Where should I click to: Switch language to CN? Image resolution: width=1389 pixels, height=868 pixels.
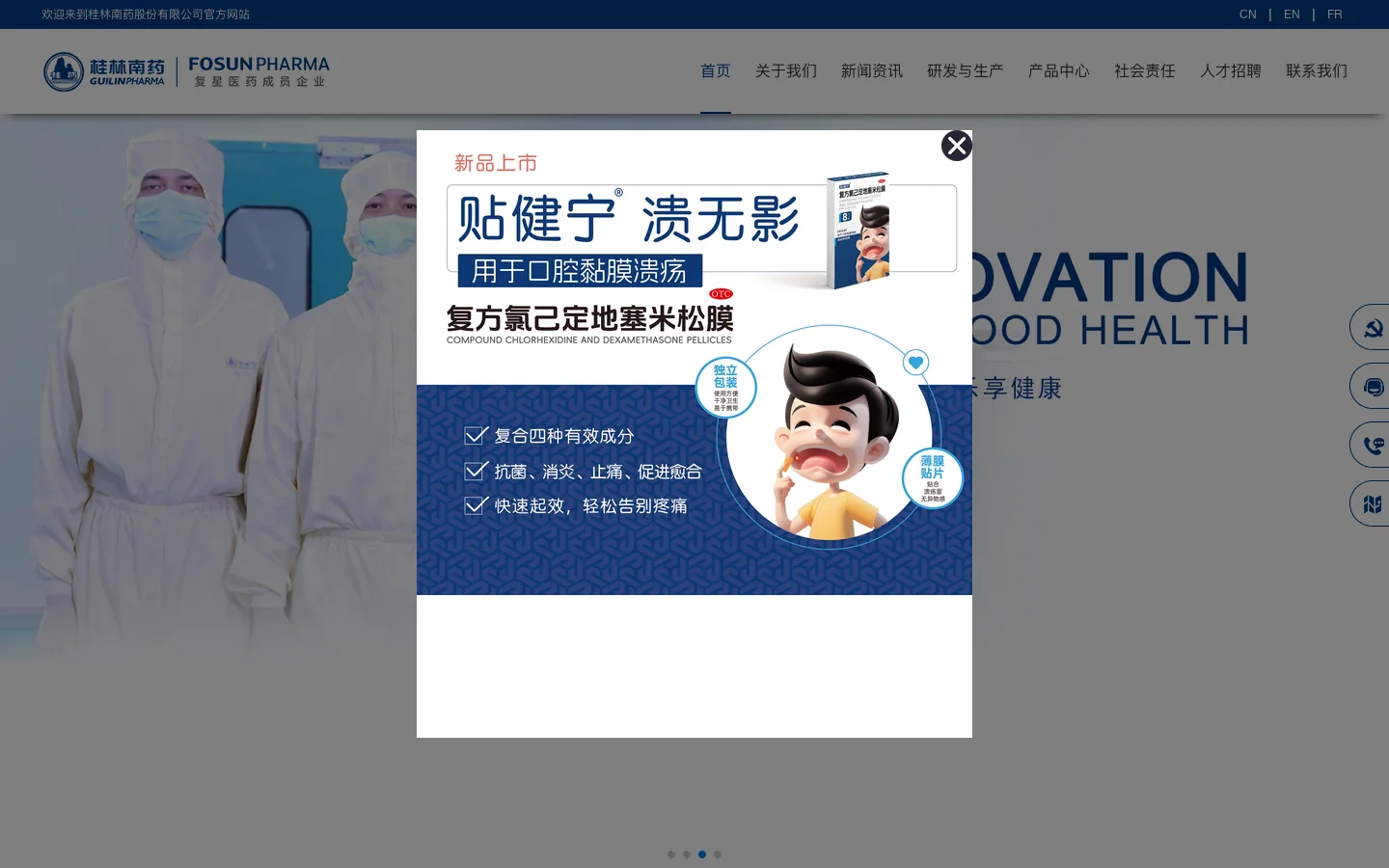(x=1247, y=14)
